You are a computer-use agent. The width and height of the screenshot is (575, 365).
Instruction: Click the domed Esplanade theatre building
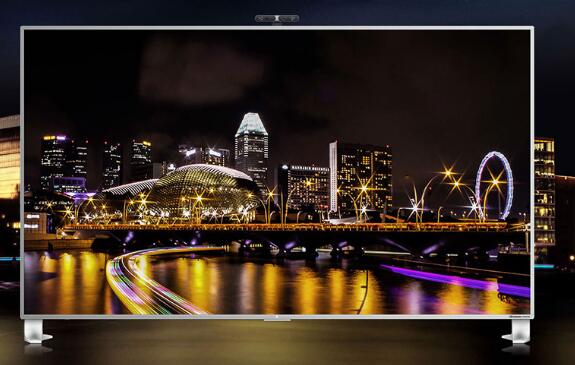pyautogui.click(x=202, y=193)
